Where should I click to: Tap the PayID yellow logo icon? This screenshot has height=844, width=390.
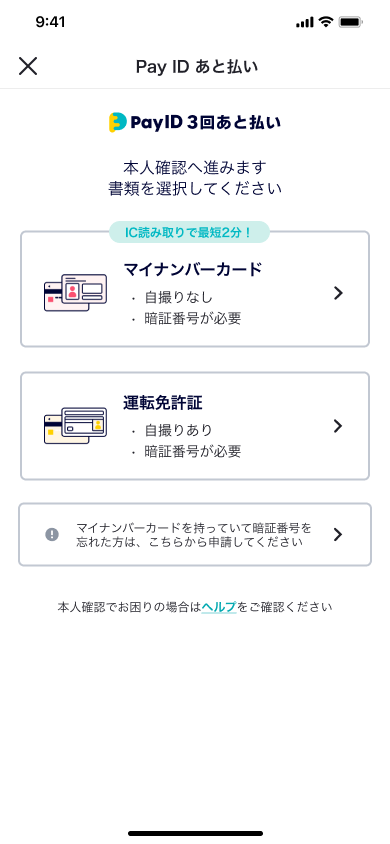117,122
